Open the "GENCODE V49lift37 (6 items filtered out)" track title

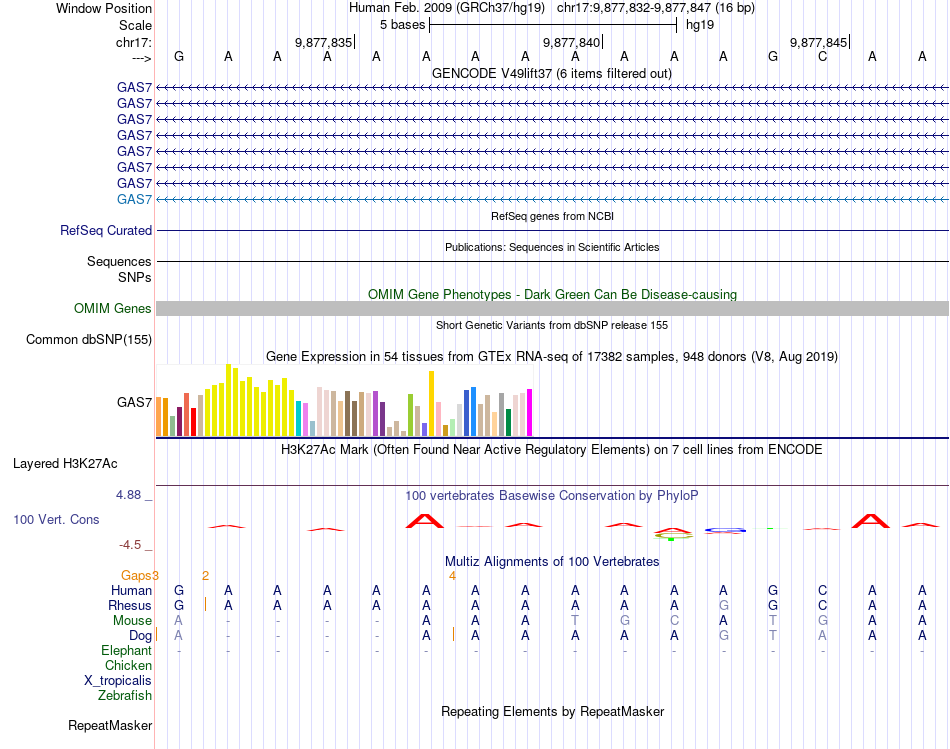(552, 73)
